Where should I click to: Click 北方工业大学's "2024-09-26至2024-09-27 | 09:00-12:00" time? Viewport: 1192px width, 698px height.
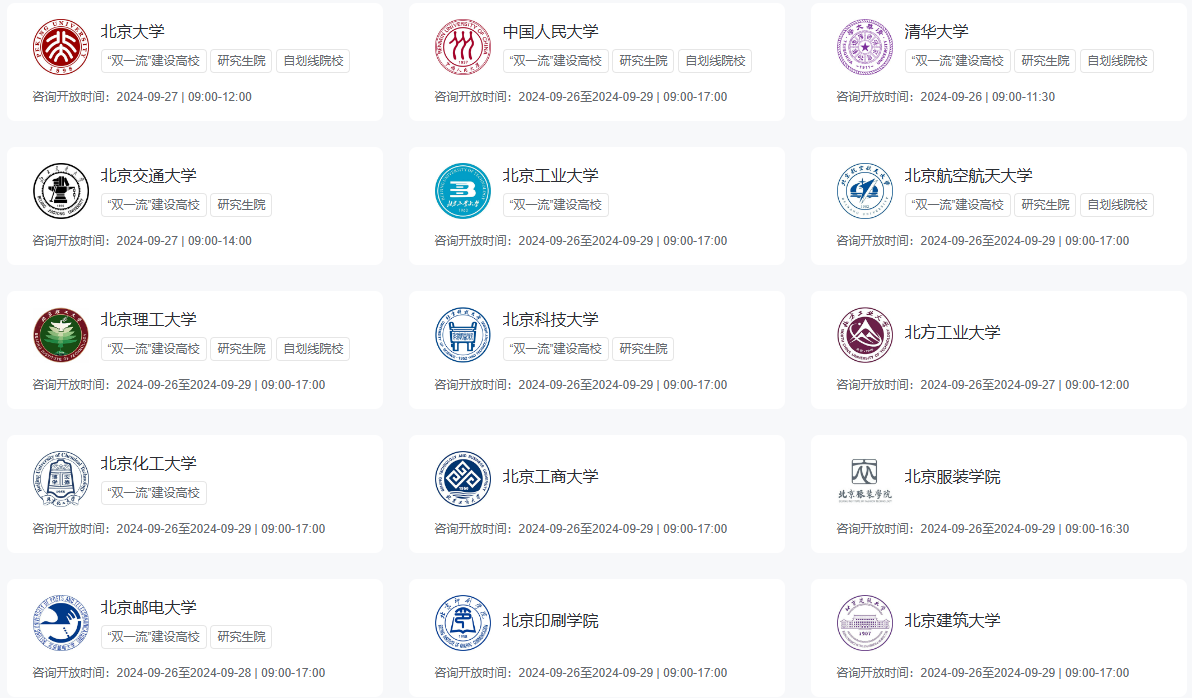(1025, 385)
